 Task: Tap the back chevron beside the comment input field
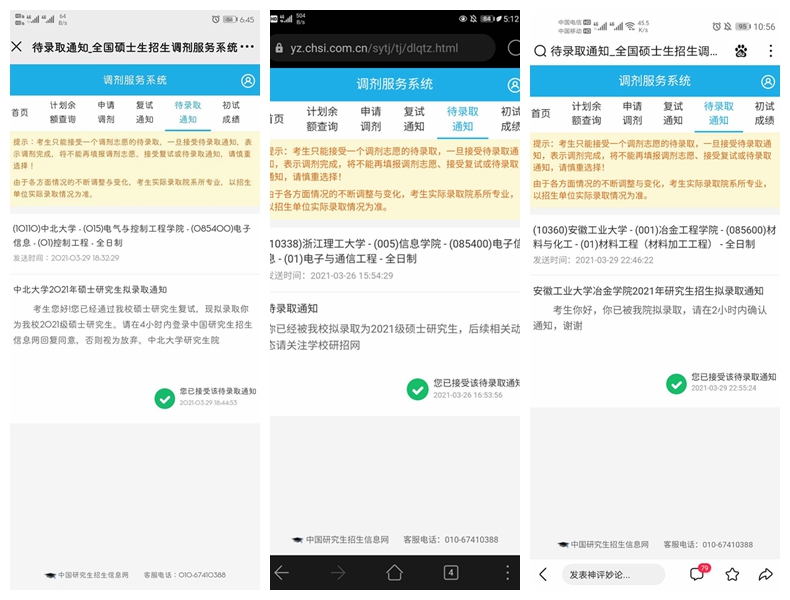click(544, 575)
